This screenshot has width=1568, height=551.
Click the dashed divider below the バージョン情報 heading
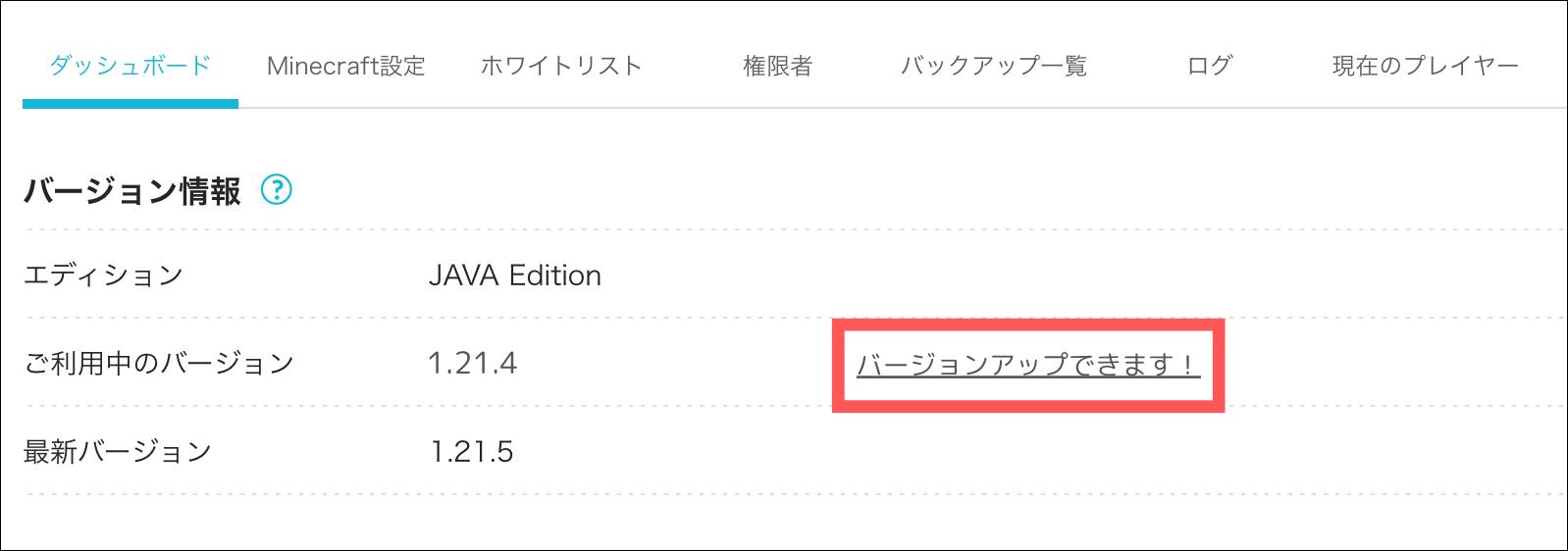(x=795, y=229)
